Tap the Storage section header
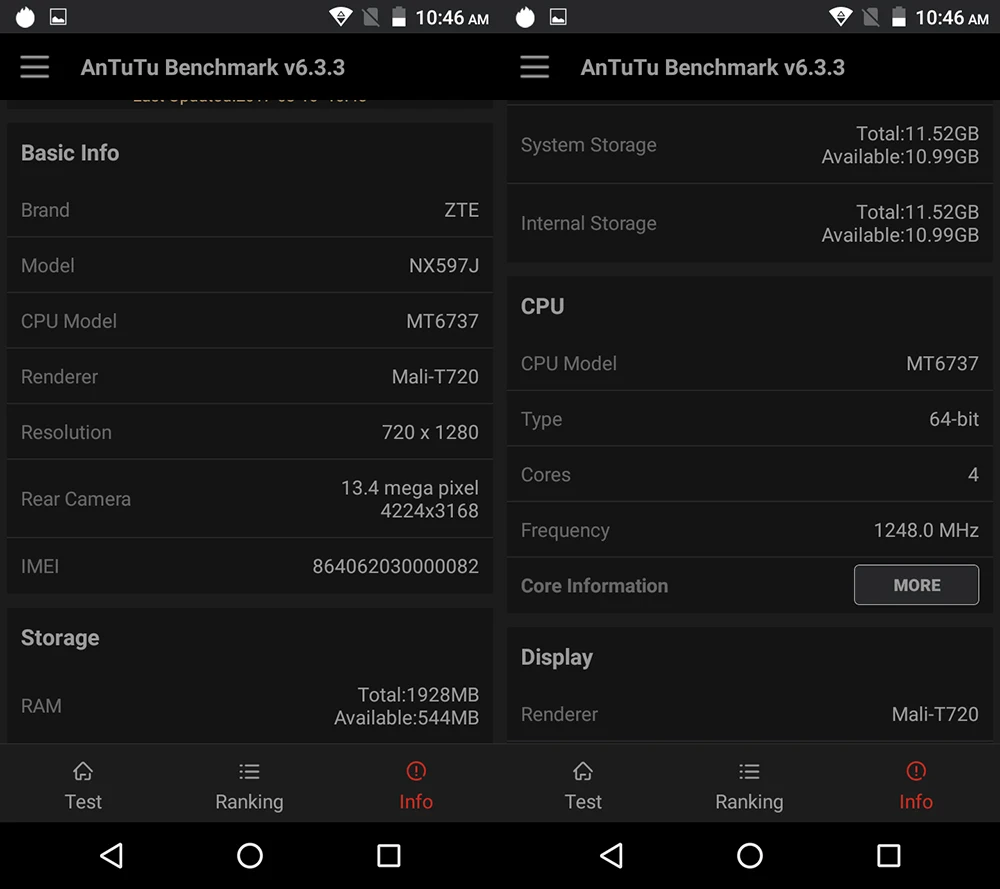Viewport: 1000px width, 889px height. [x=60, y=638]
